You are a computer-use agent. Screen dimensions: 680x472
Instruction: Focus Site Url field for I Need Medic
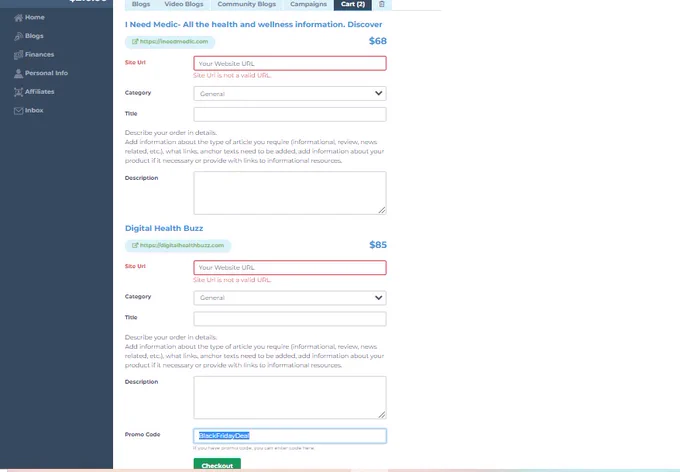pyautogui.click(x=290, y=63)
